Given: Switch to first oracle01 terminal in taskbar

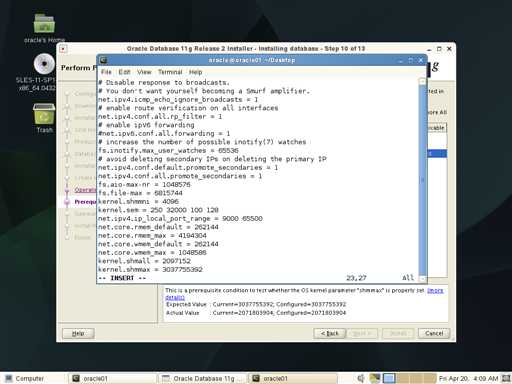Looking at the screenshot, I should [112, 378].
